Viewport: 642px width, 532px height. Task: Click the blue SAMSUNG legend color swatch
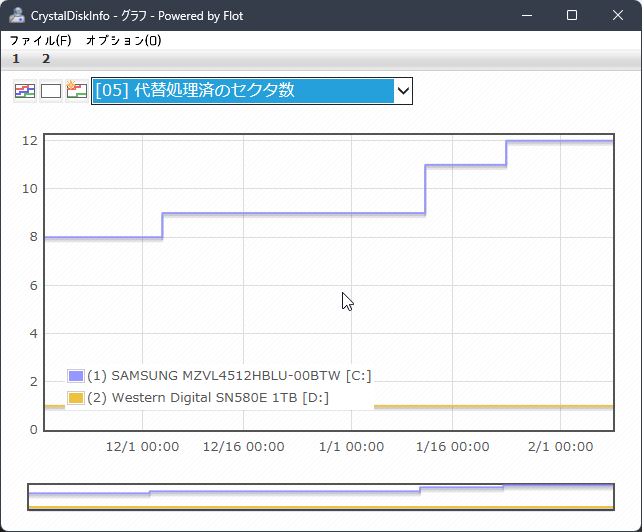tap(75, 376)
